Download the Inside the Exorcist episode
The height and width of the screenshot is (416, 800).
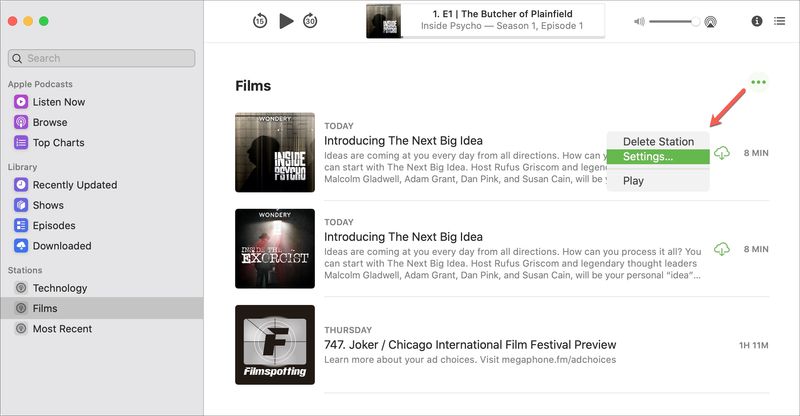pos(721,249)
